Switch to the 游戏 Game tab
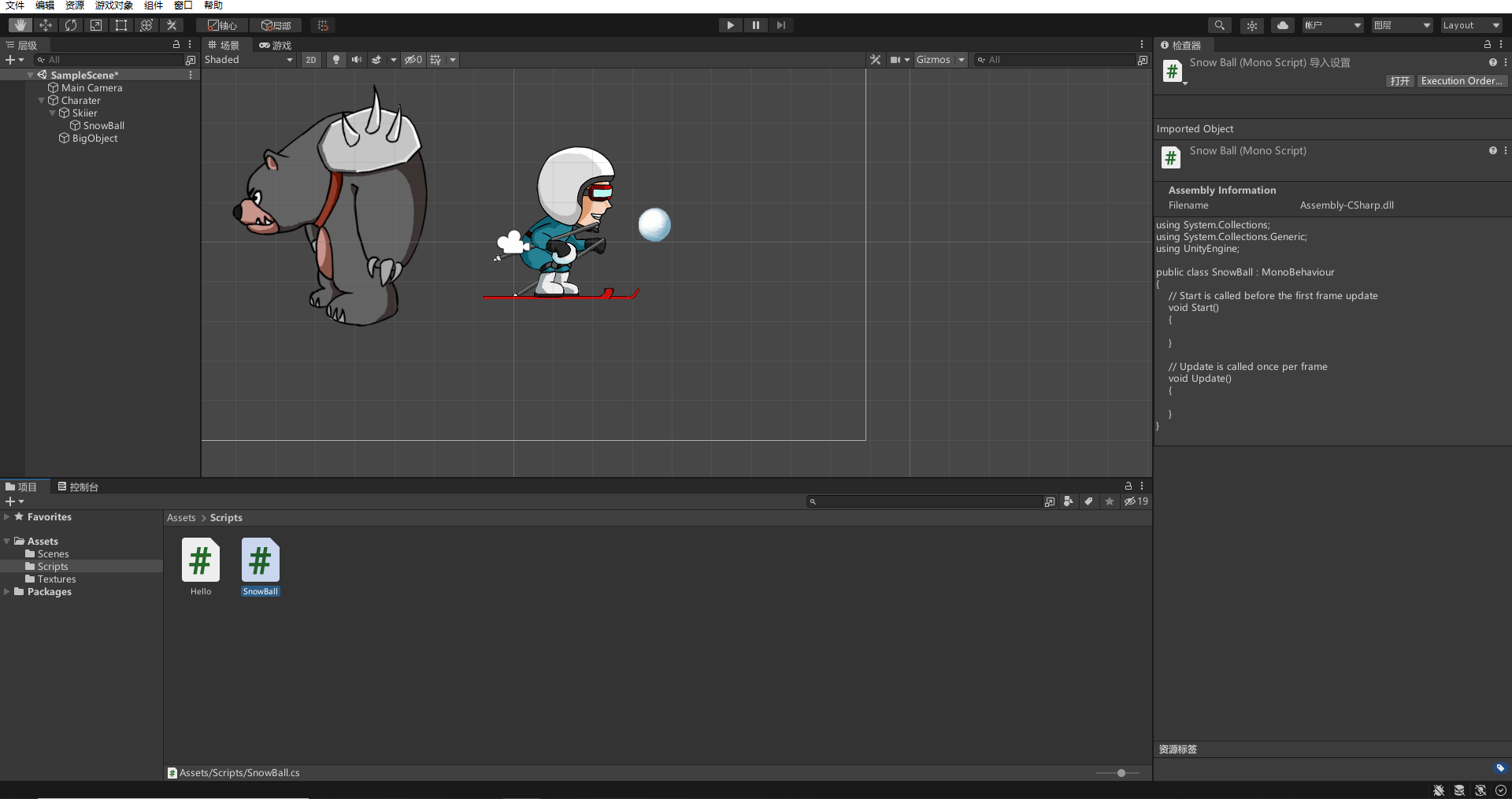1512x799 pixels. point(276,45)
